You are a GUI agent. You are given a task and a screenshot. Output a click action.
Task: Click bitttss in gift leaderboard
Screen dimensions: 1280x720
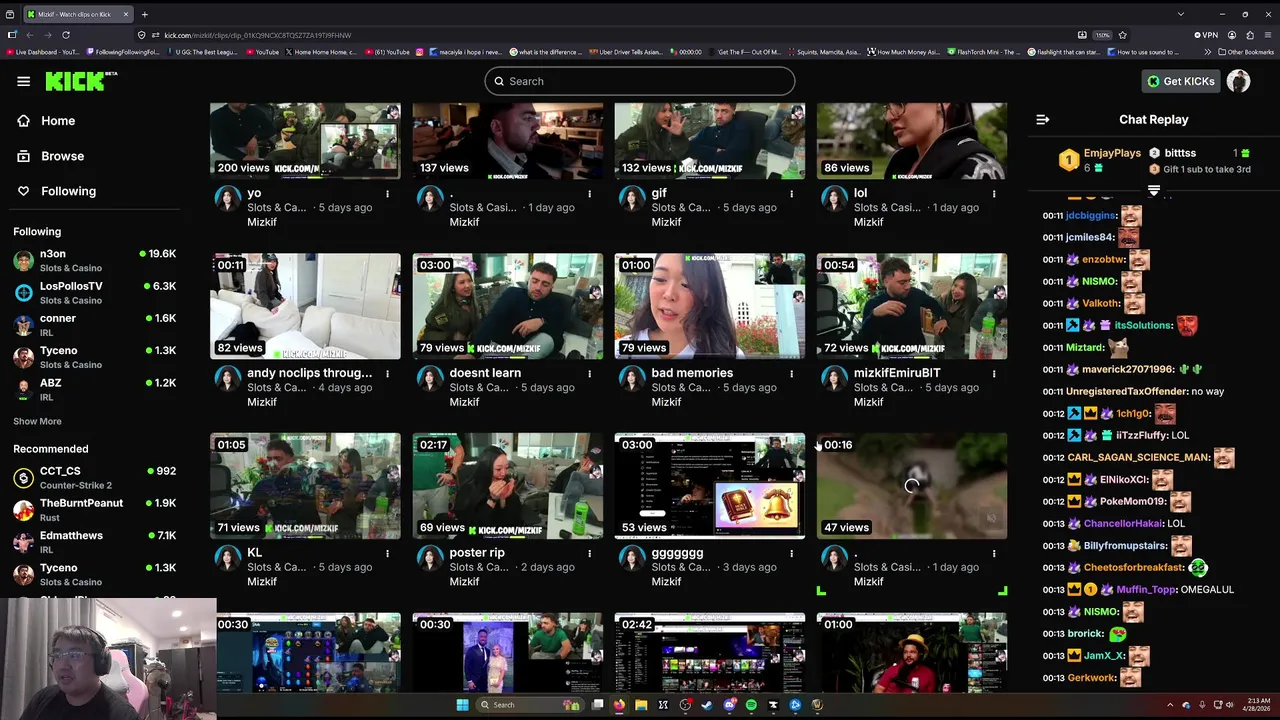1180,153
